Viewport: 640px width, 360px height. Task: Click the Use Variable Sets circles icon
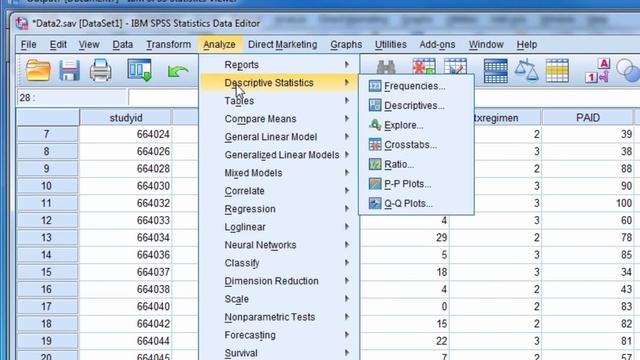(628, 71)
